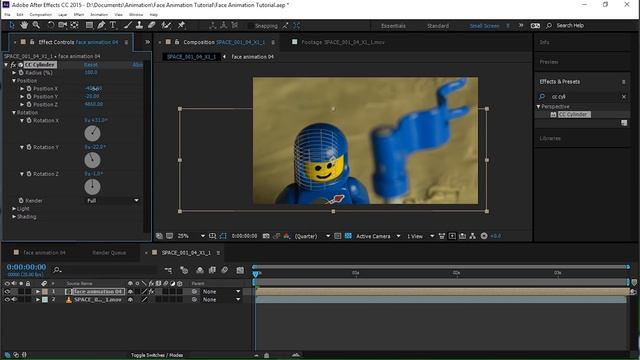The height and width of the screenshot is (360, 640).
Task: Select the Roto Brush tool
Action: tap(166, 25)
